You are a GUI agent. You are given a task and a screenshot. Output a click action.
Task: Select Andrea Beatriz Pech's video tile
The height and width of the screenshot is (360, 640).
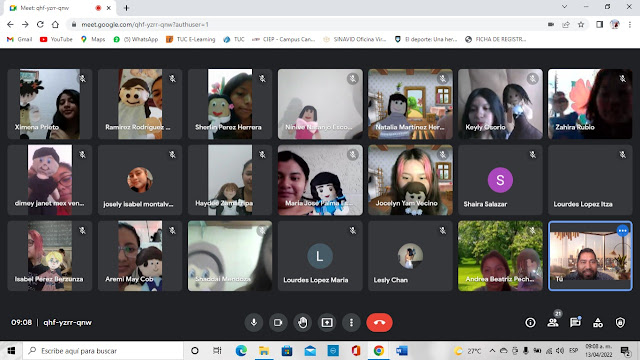pyautogui.click(x=500, y=256)
